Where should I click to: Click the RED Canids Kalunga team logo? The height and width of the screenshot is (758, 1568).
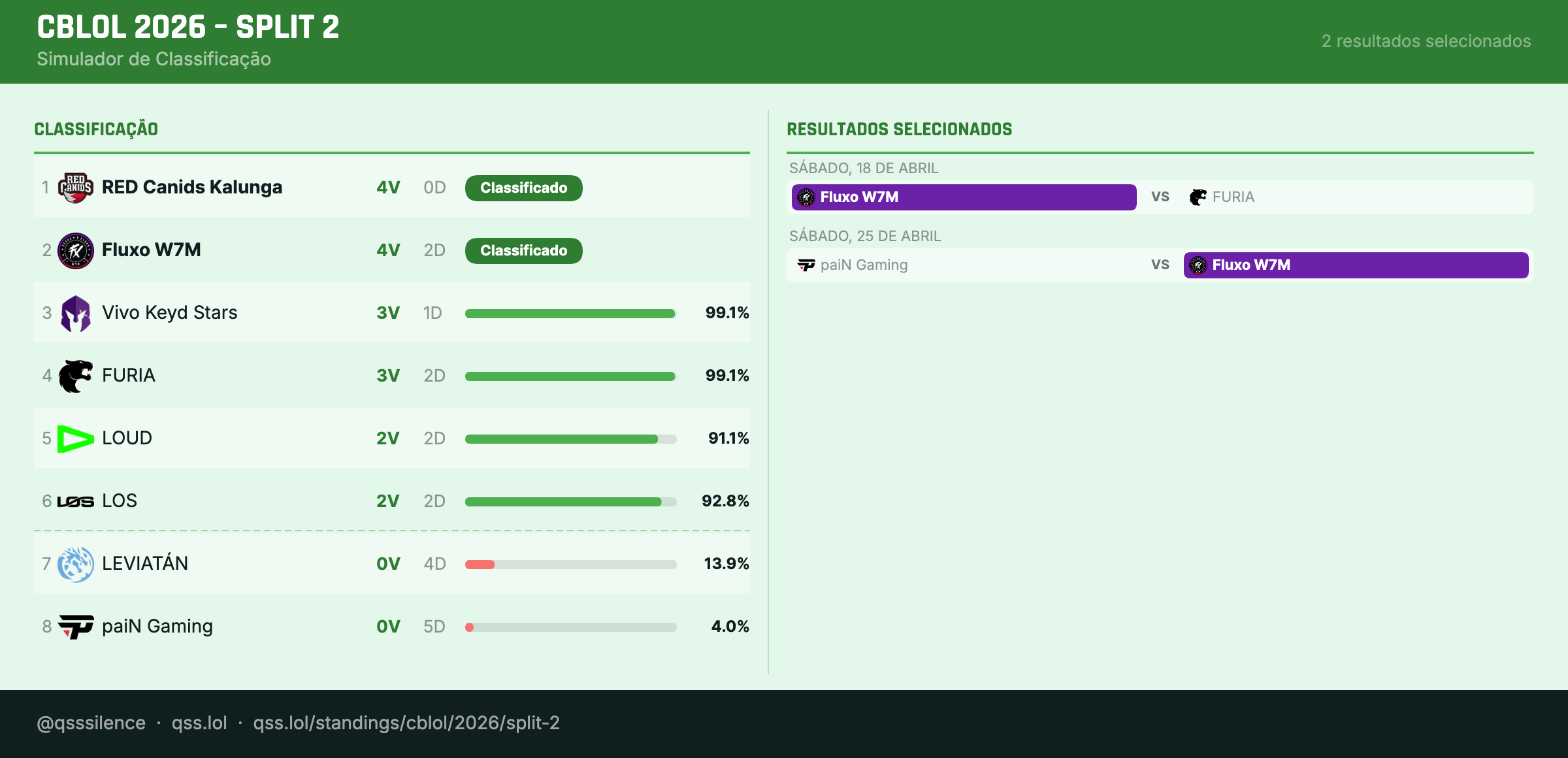(76, 188)
